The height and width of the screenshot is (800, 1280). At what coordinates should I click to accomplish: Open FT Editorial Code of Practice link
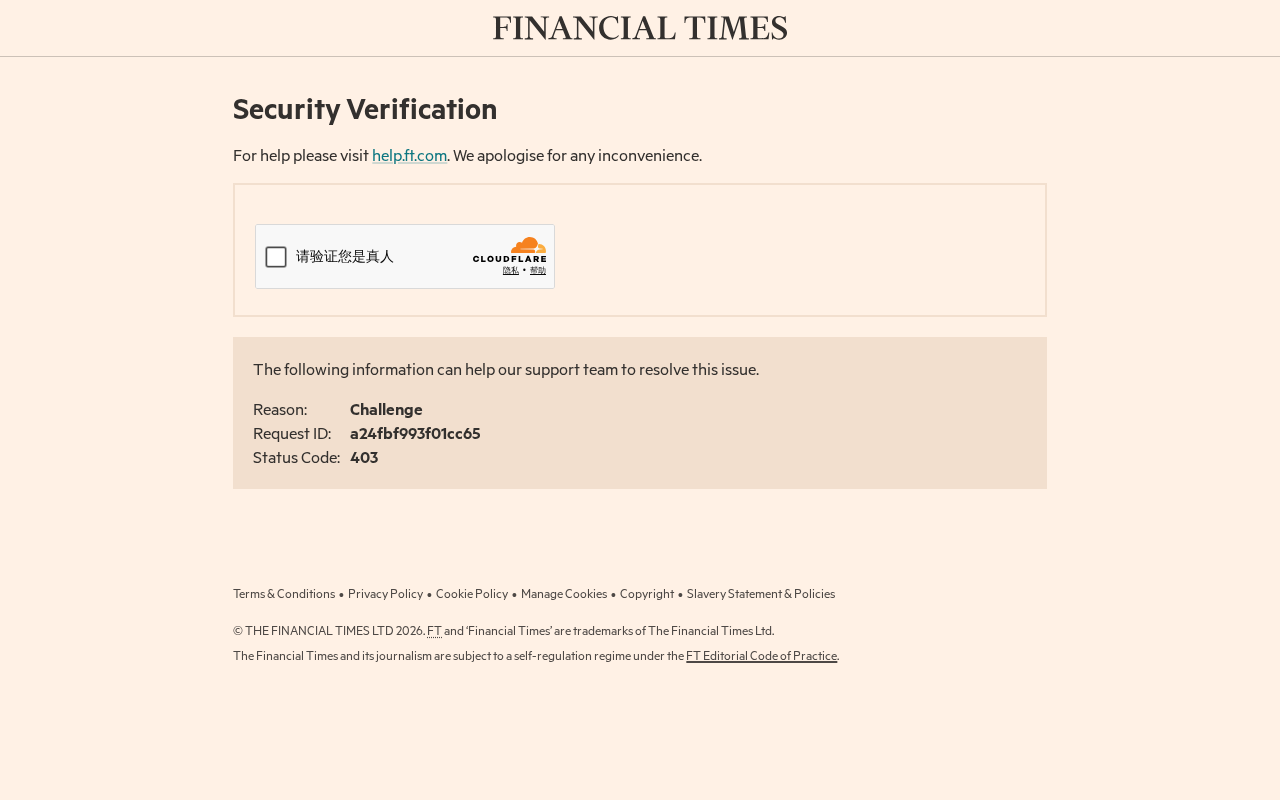761,656
